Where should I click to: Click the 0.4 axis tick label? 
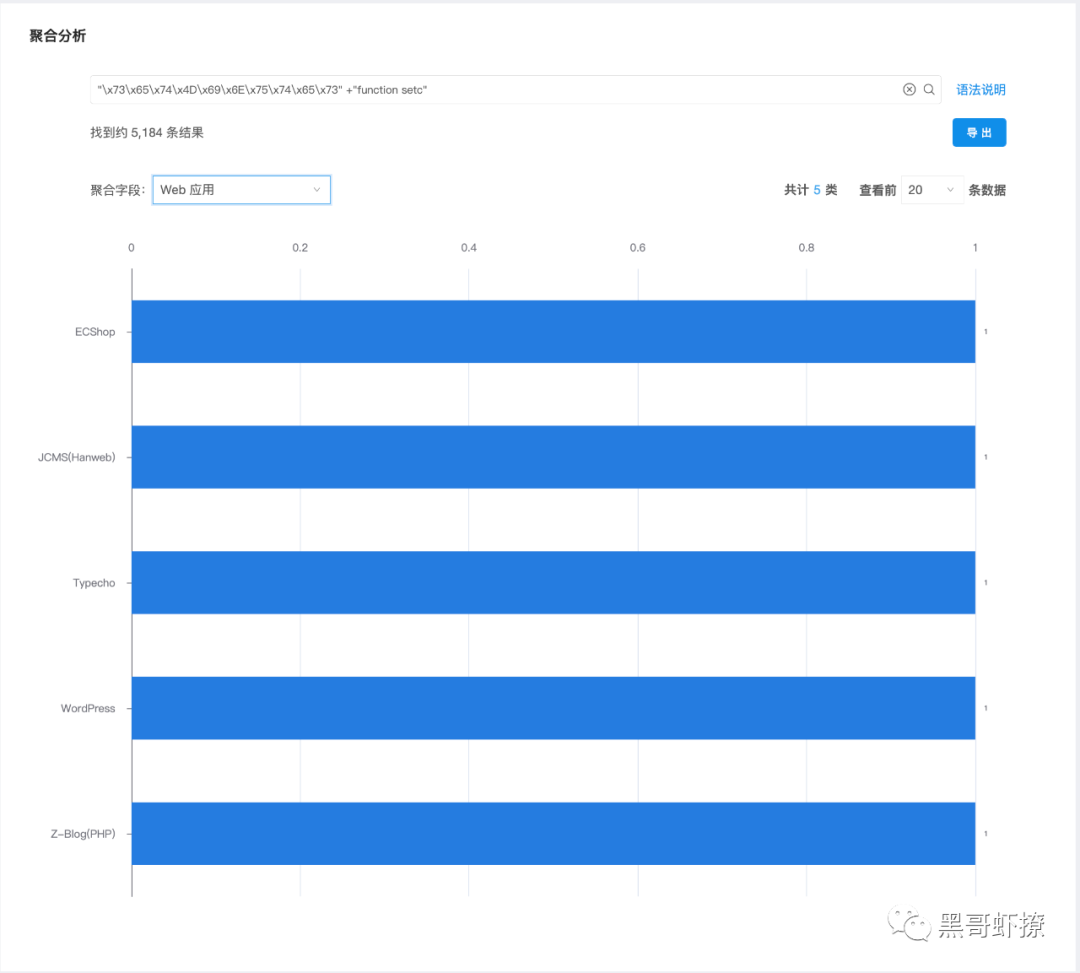[468, 247]
